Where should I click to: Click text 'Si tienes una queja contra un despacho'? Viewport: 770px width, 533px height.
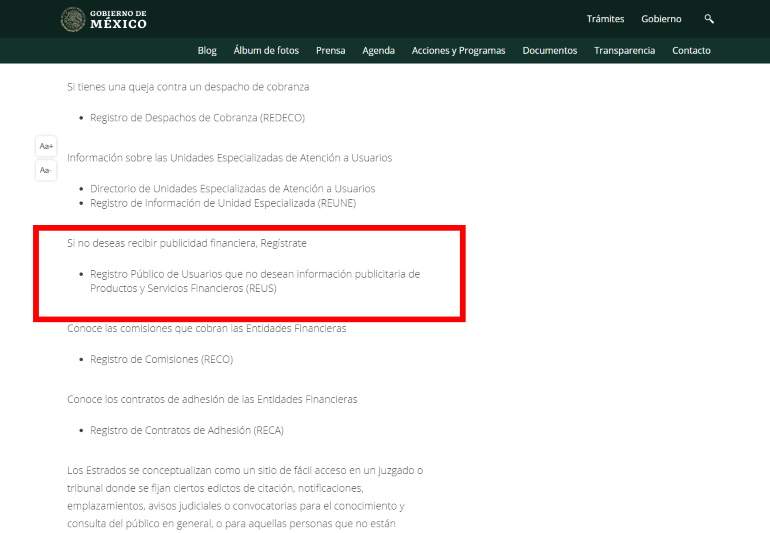(x=188, y=86)
